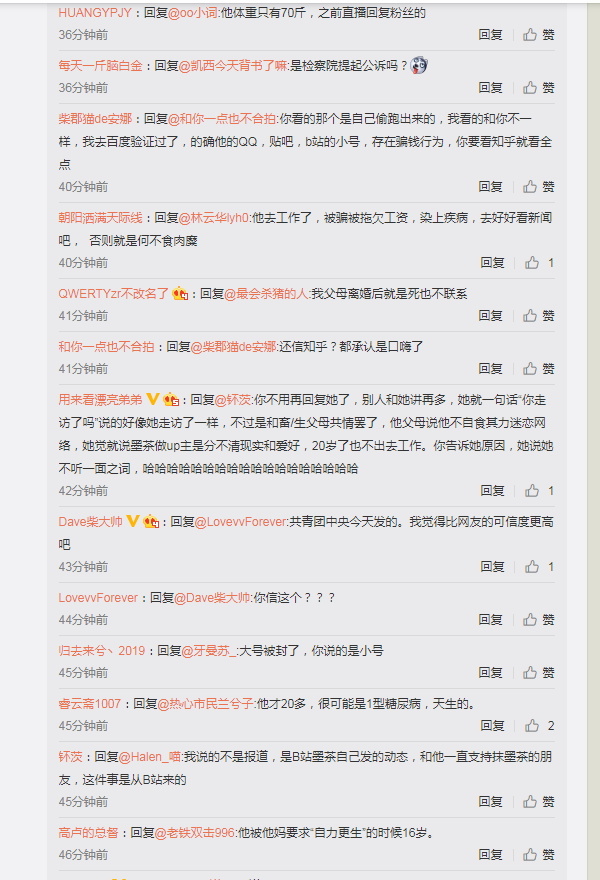Viewport: 600px width, 880px height.
Task: Click the membership badge next to QWERTYzr不改名了
Action: click(x=180, y=294)
